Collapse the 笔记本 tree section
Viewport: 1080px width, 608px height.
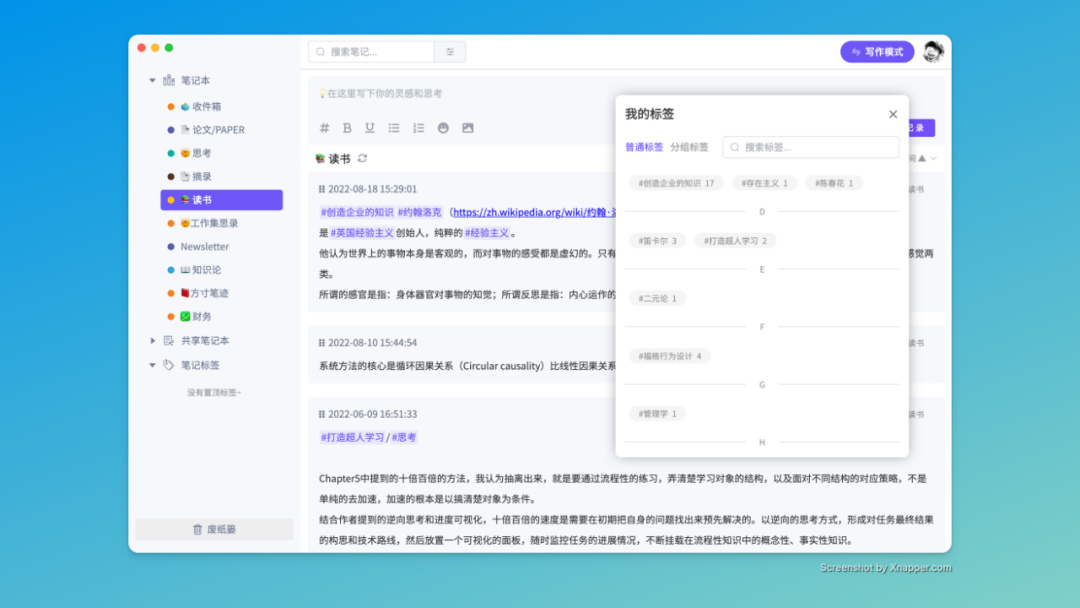pyautogui.click(x=152, y=81)
